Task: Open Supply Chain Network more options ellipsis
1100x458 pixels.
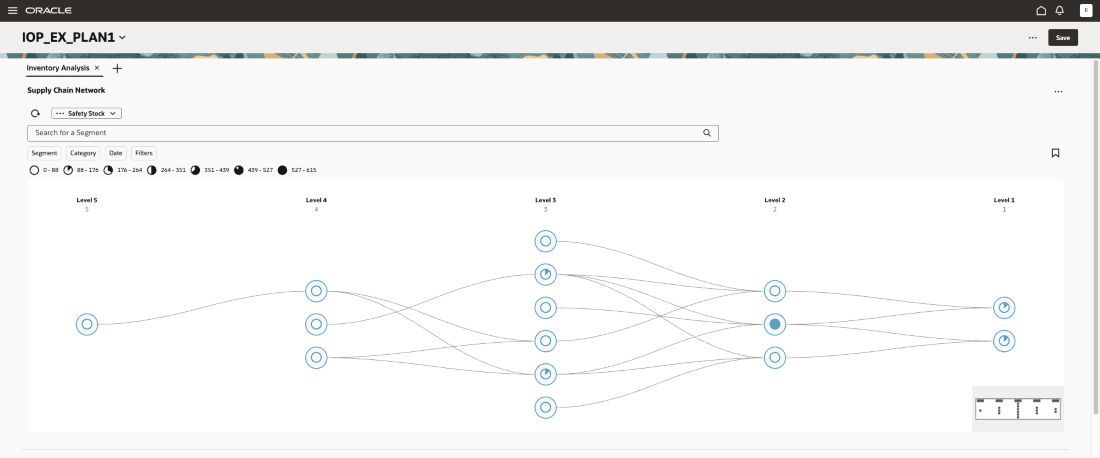Action: (1058, 92)
